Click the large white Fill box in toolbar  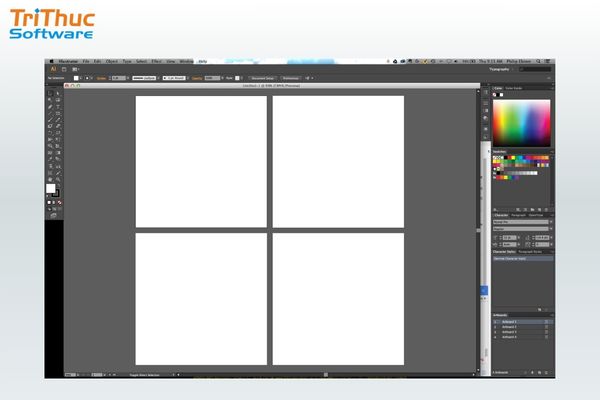pos(51,188)
